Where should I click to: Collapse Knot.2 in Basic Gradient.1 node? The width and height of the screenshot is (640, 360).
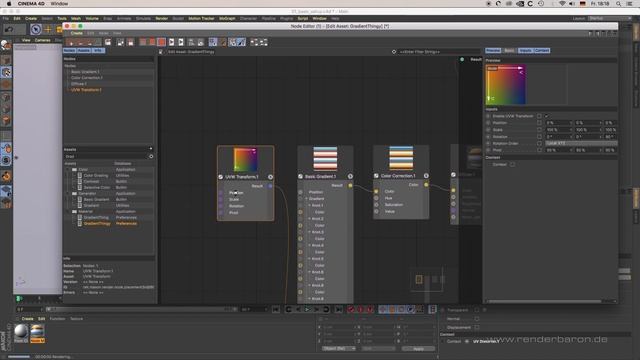pyautogui.click(x=309, y=219)
